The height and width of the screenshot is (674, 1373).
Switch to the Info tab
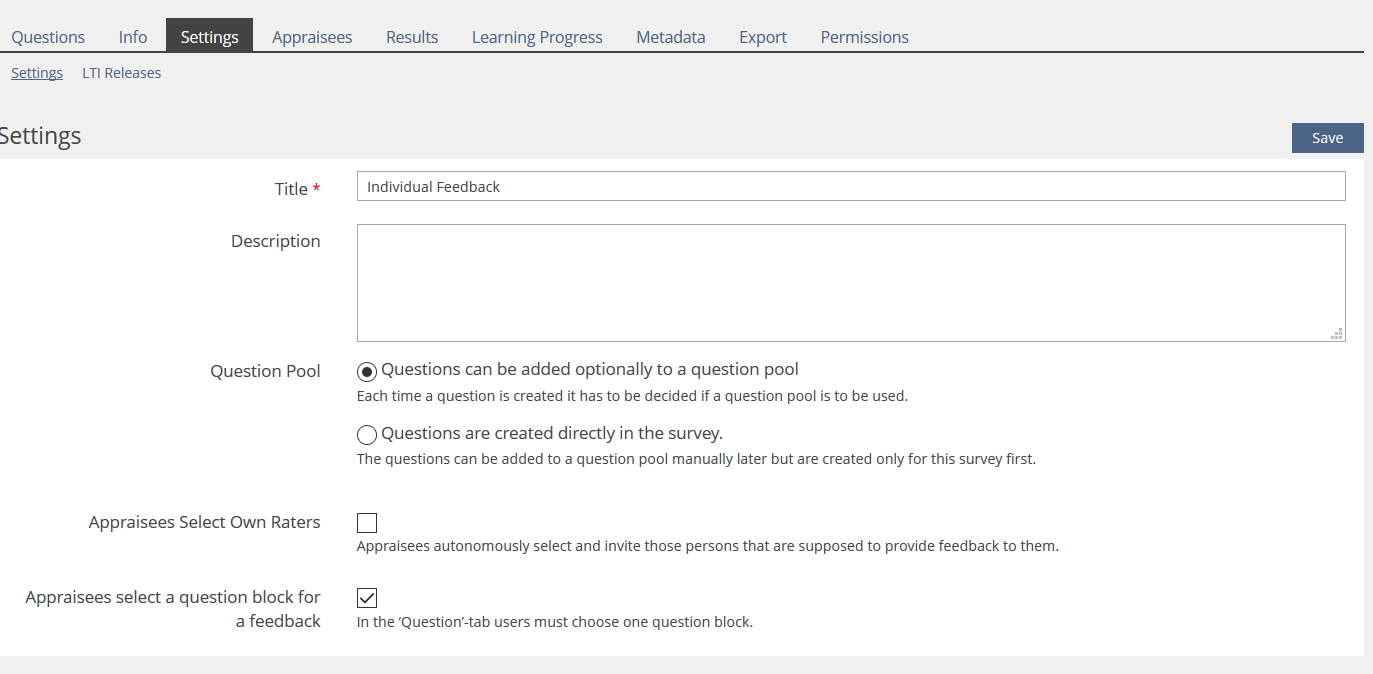click(133, 37)
